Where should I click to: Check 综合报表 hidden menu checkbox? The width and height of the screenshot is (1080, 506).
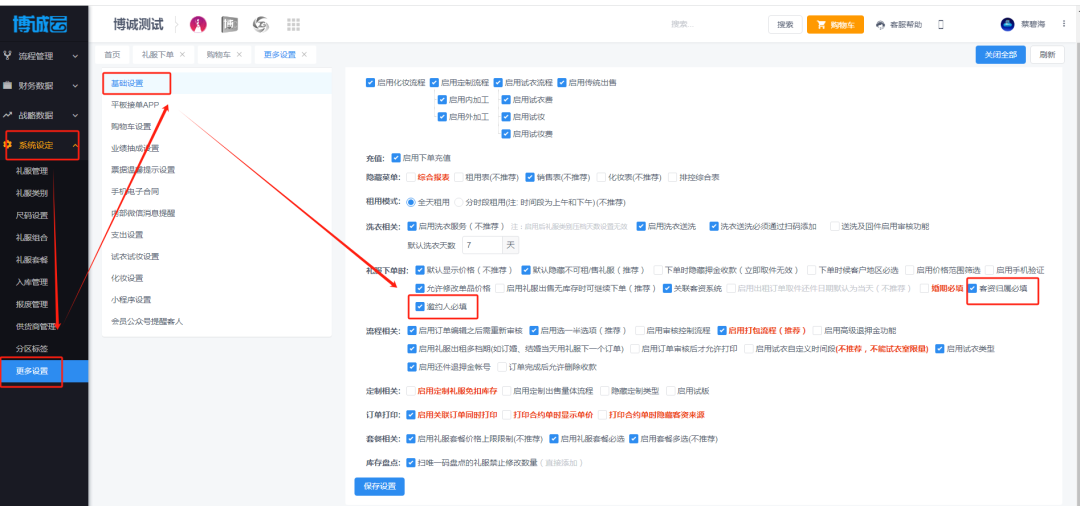pos(411,177)
